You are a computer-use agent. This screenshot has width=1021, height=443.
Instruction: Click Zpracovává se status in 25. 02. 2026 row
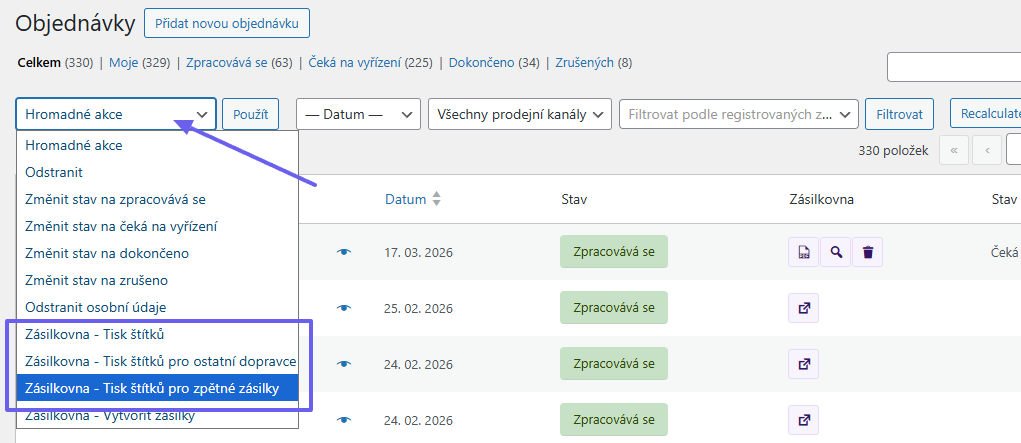click(614, 308)
